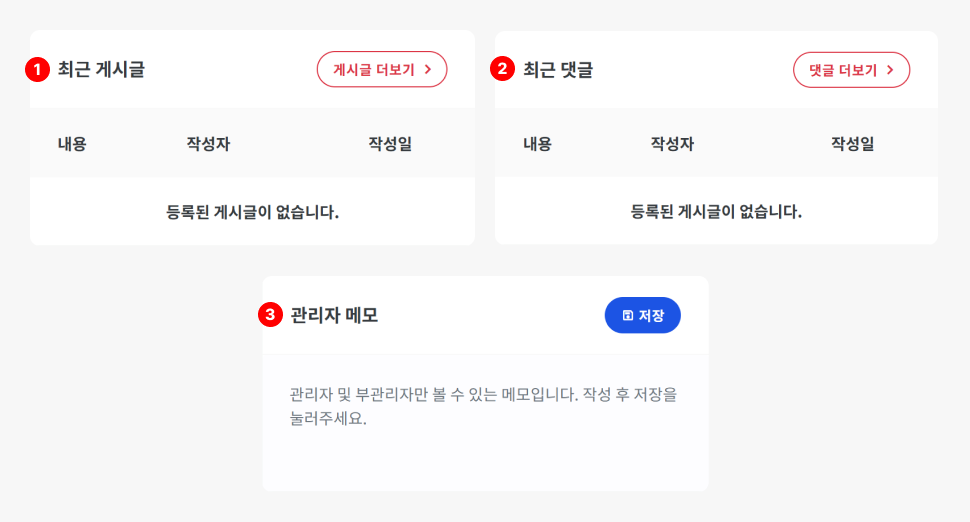Click the red number 2 badge

pyautogui.click(x=502, y=70)
